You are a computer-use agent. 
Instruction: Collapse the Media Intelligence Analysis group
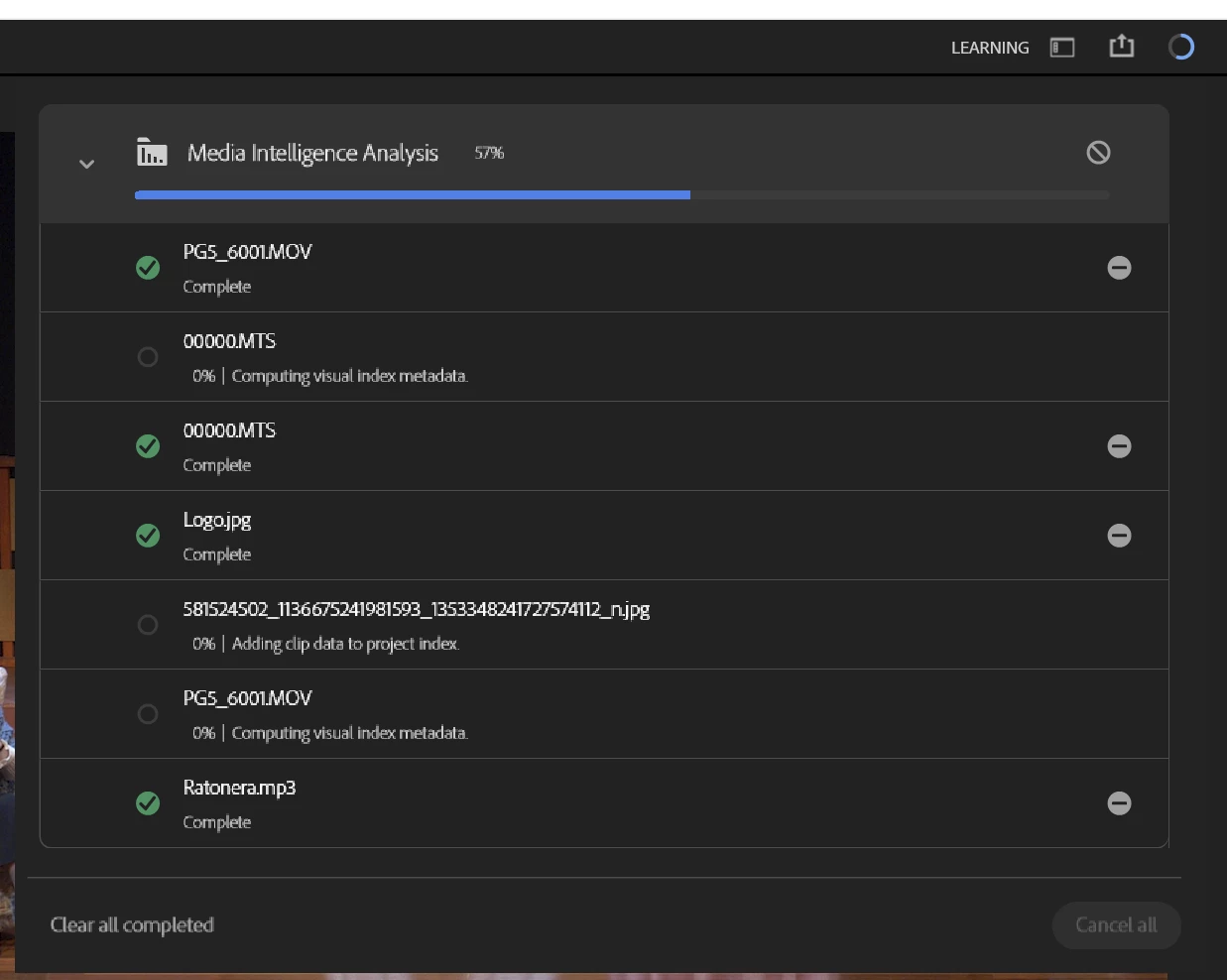pos(87,165)
